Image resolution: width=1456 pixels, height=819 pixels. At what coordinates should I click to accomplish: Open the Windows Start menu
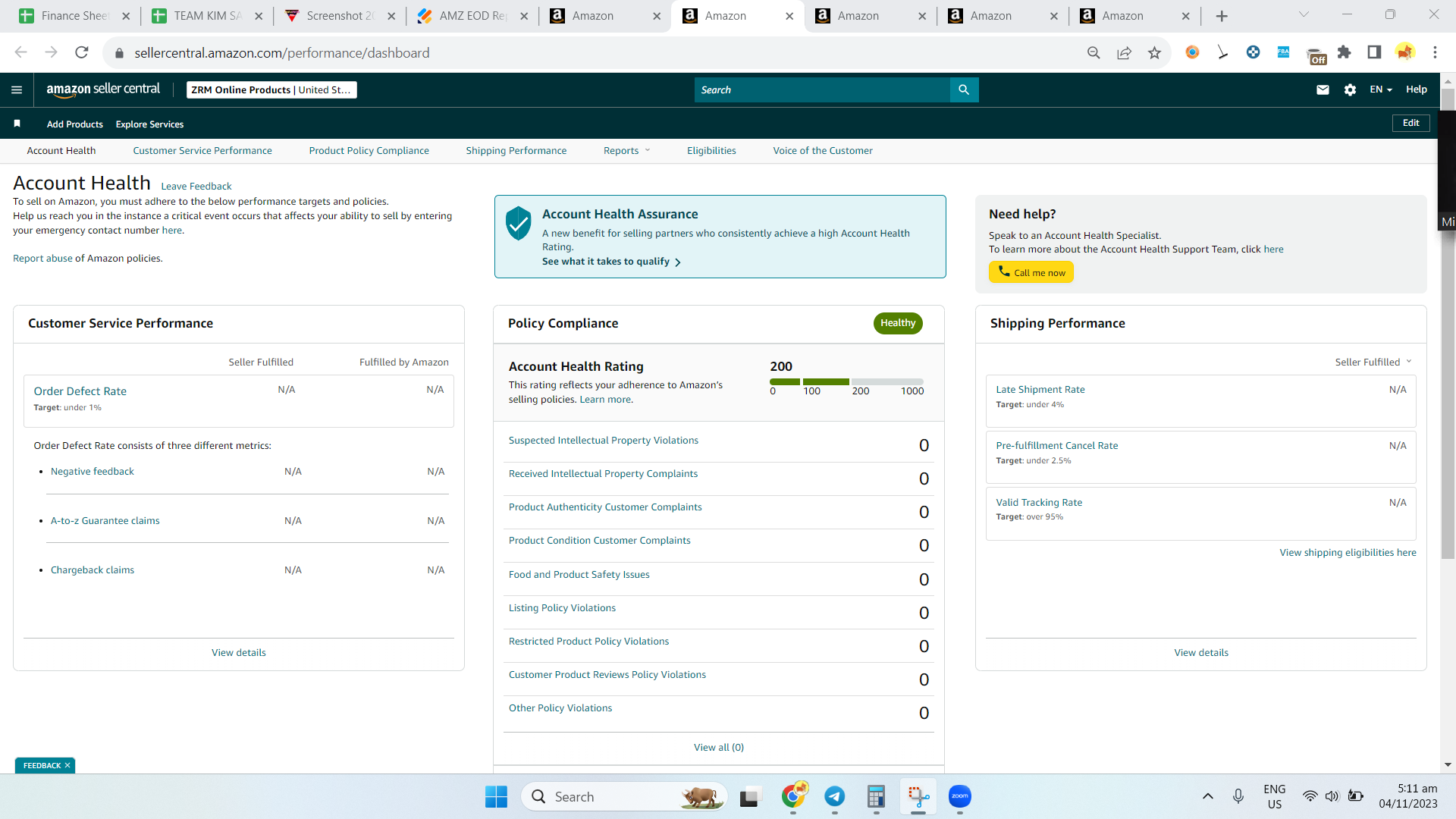(496, 796)
